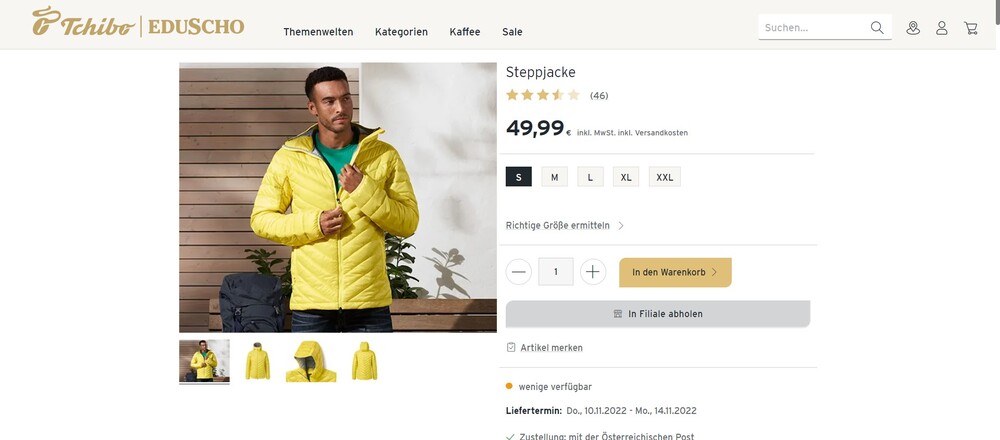The image size is (1000, 440).
Task: Click the Suchen search field
Action: click(813, 27)
